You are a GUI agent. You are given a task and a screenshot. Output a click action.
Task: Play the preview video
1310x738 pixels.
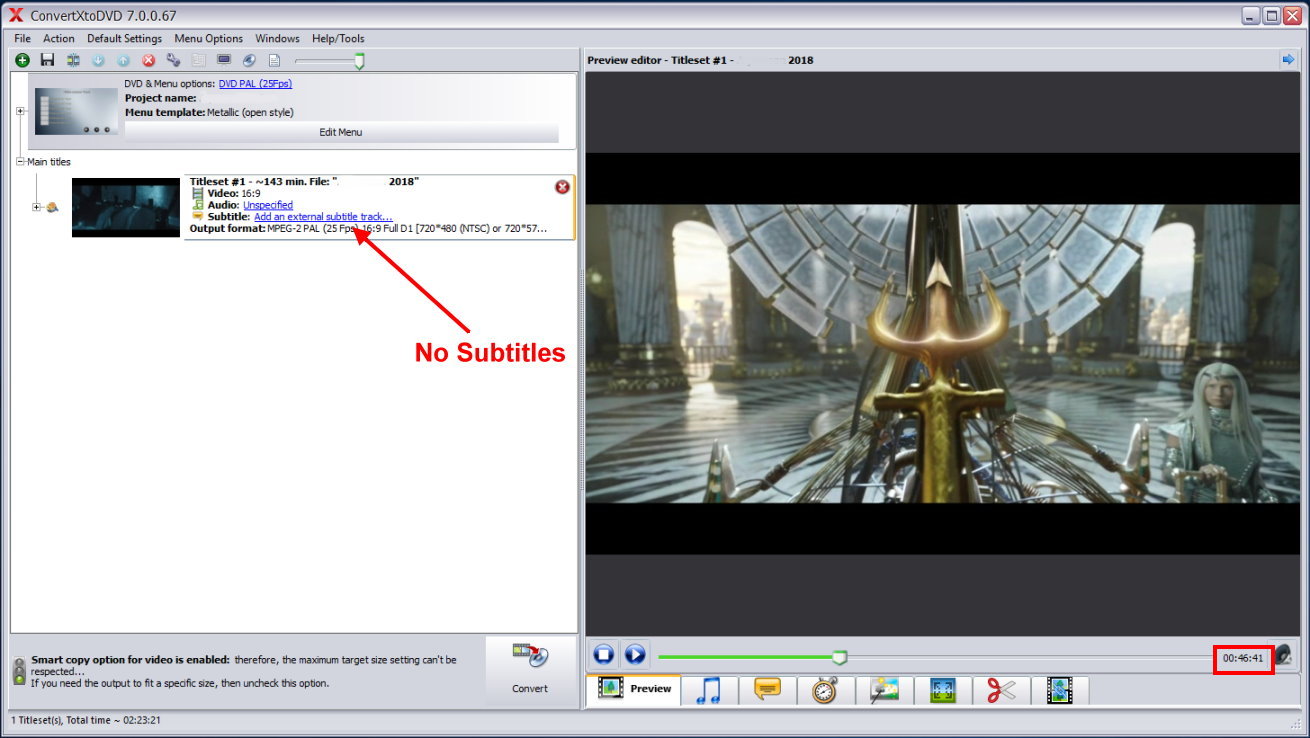[x=635, y=655]
